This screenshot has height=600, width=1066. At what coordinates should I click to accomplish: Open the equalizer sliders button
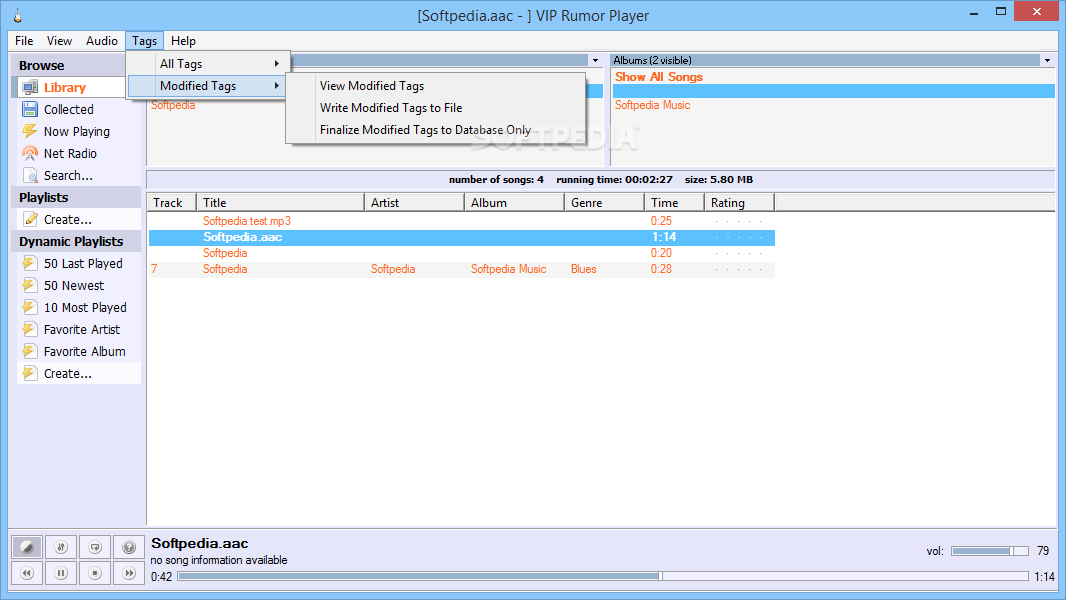(x=61, y=547)
